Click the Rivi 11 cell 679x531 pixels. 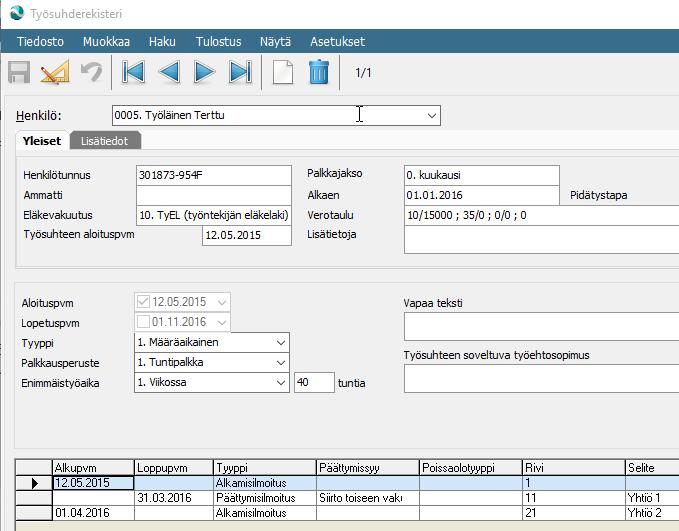[x=574, y=498]
